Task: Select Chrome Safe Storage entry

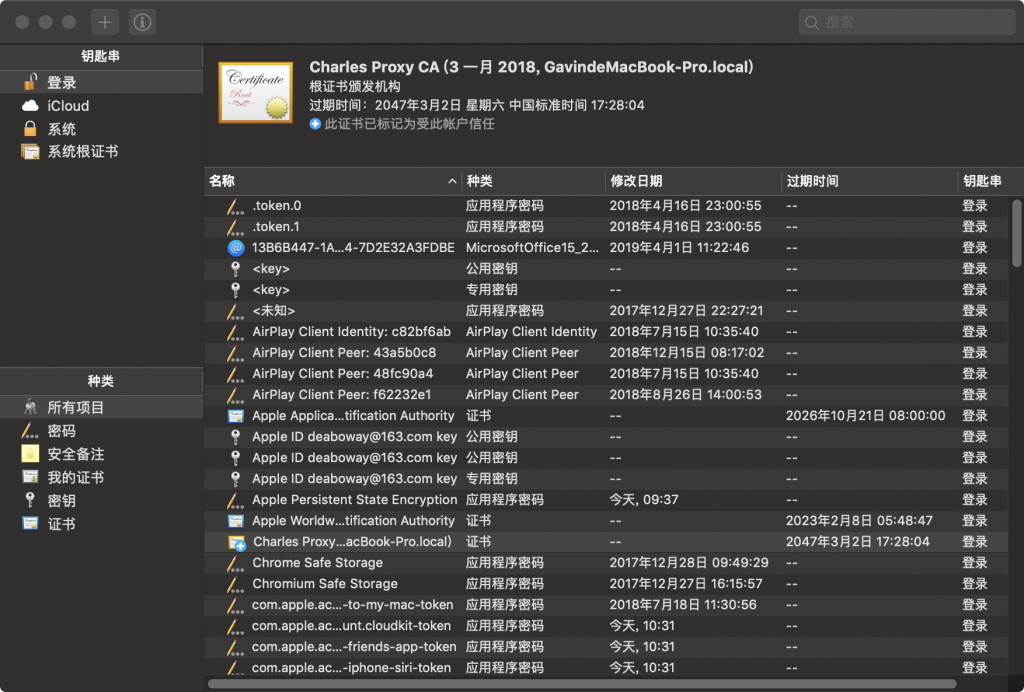Action: click(317, 563)
